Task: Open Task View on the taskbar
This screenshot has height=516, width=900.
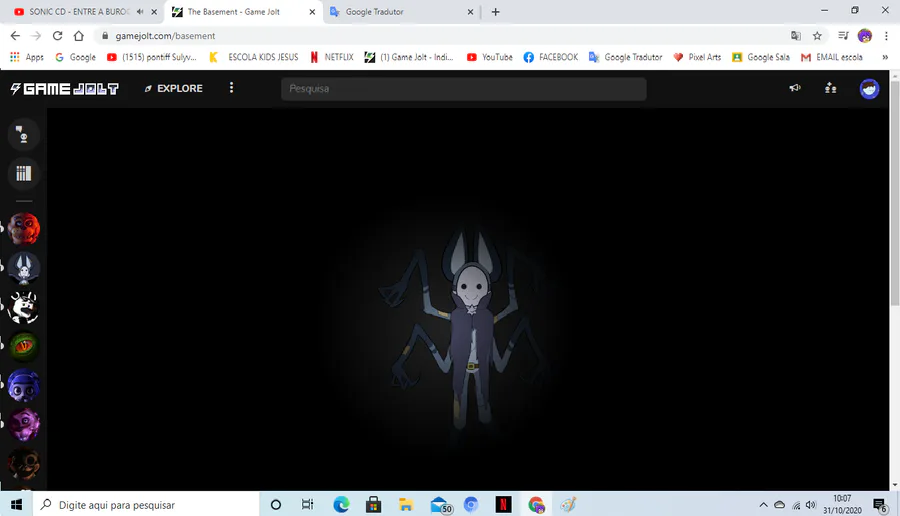Action: pos(308,505)
